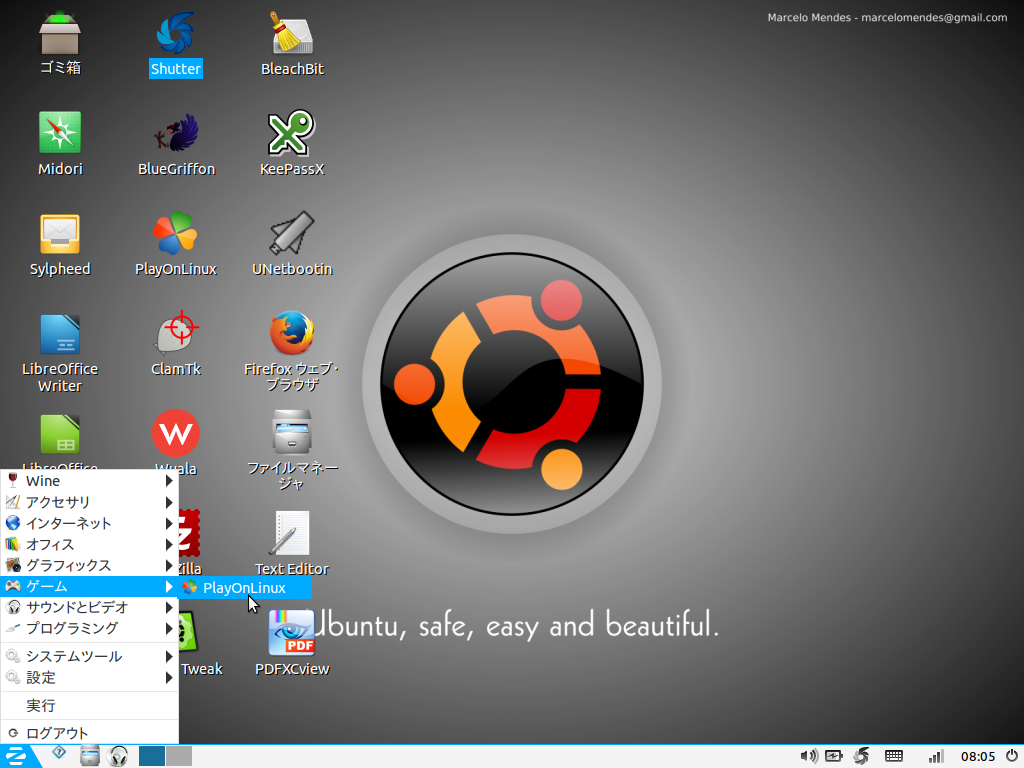Open the help icon in taskbar
The image size is (1024, 768).
coord(59,753)
